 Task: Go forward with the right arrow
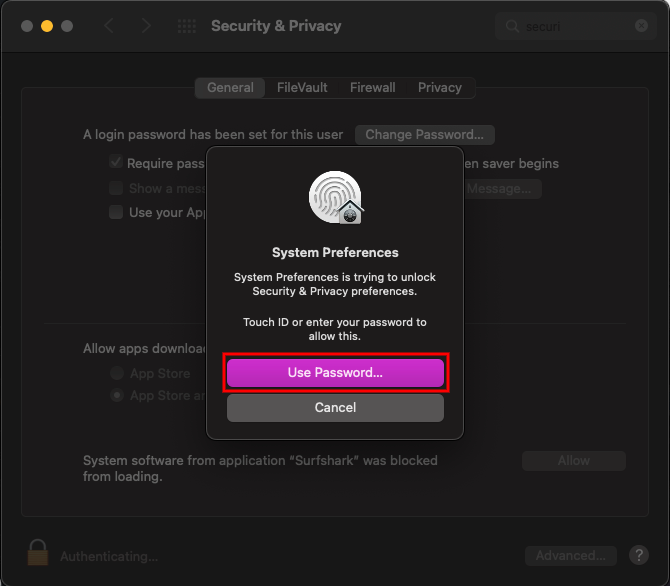[x=146, y=26]
